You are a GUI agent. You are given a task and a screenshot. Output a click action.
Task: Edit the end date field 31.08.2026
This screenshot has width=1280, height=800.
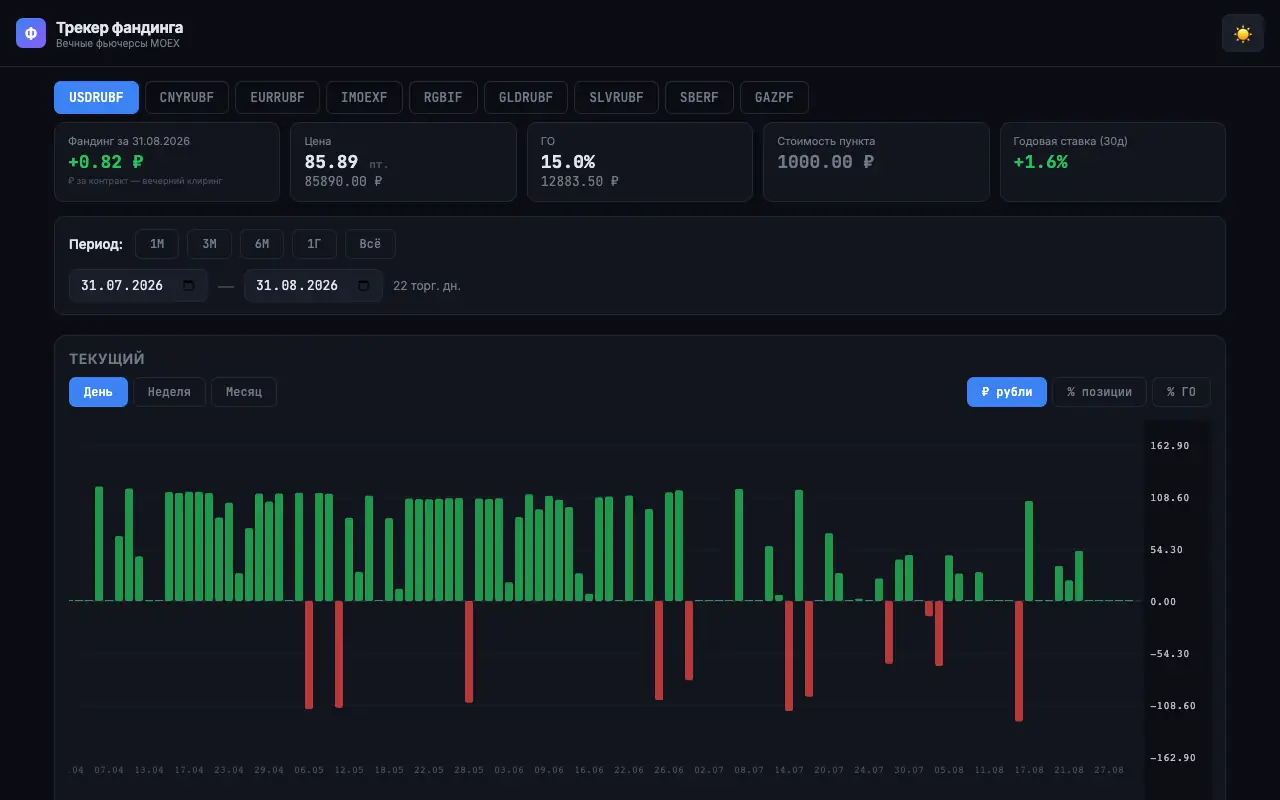313,285
